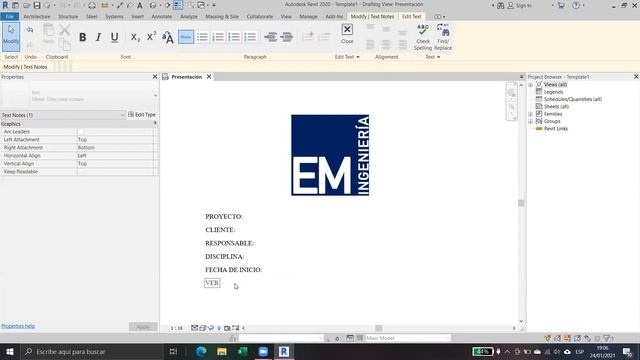The image size is (640, 360).
Task: Click the Apply button in Properties
Action: click(143, 327)
